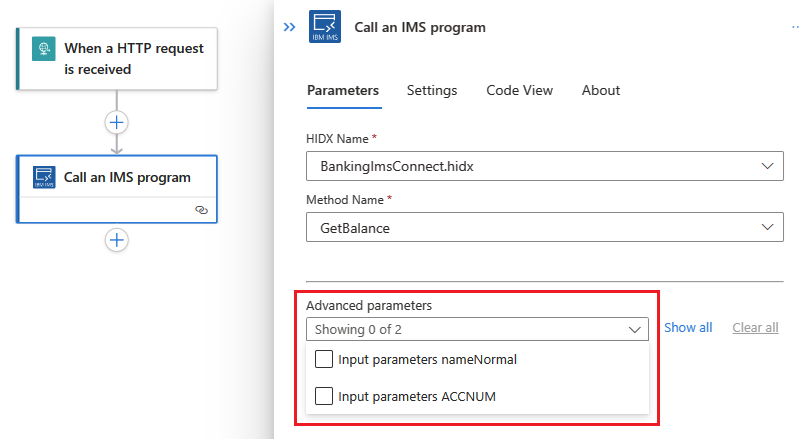
Task: Switch to the Settings tab
Action: (x=432, y=90)
